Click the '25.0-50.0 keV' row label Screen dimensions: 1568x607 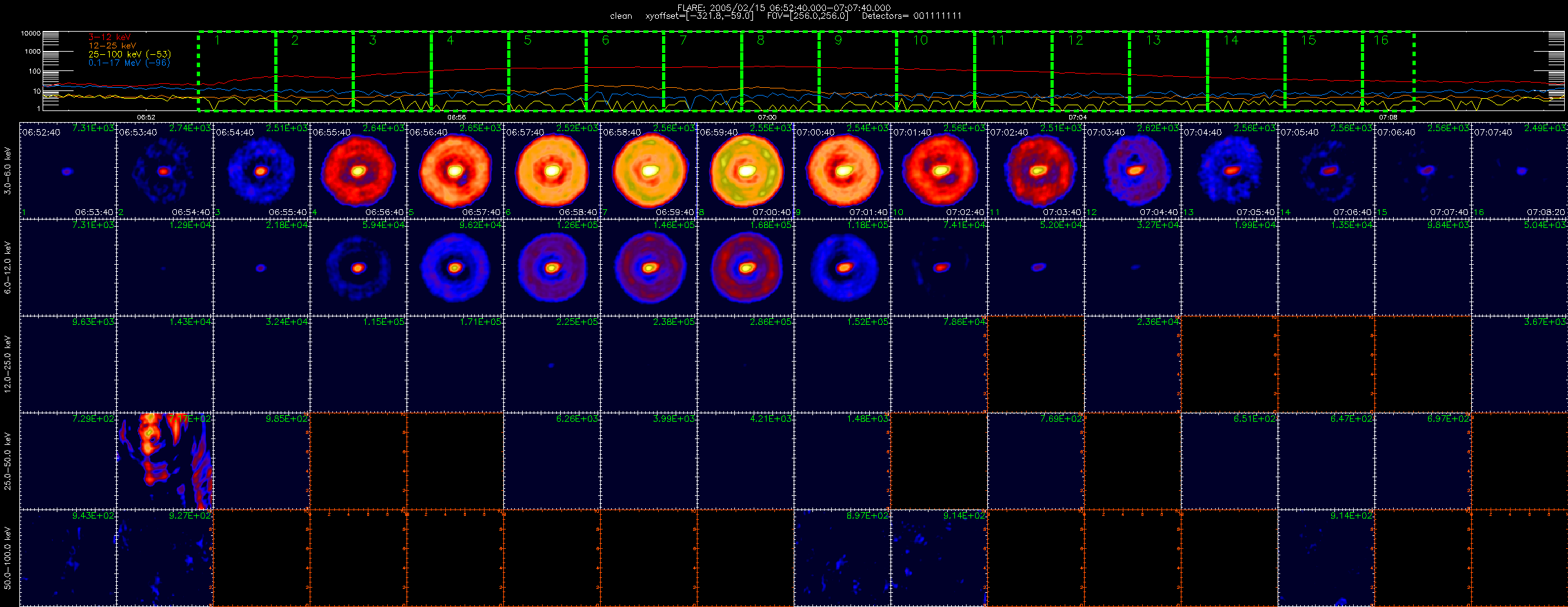8,461
